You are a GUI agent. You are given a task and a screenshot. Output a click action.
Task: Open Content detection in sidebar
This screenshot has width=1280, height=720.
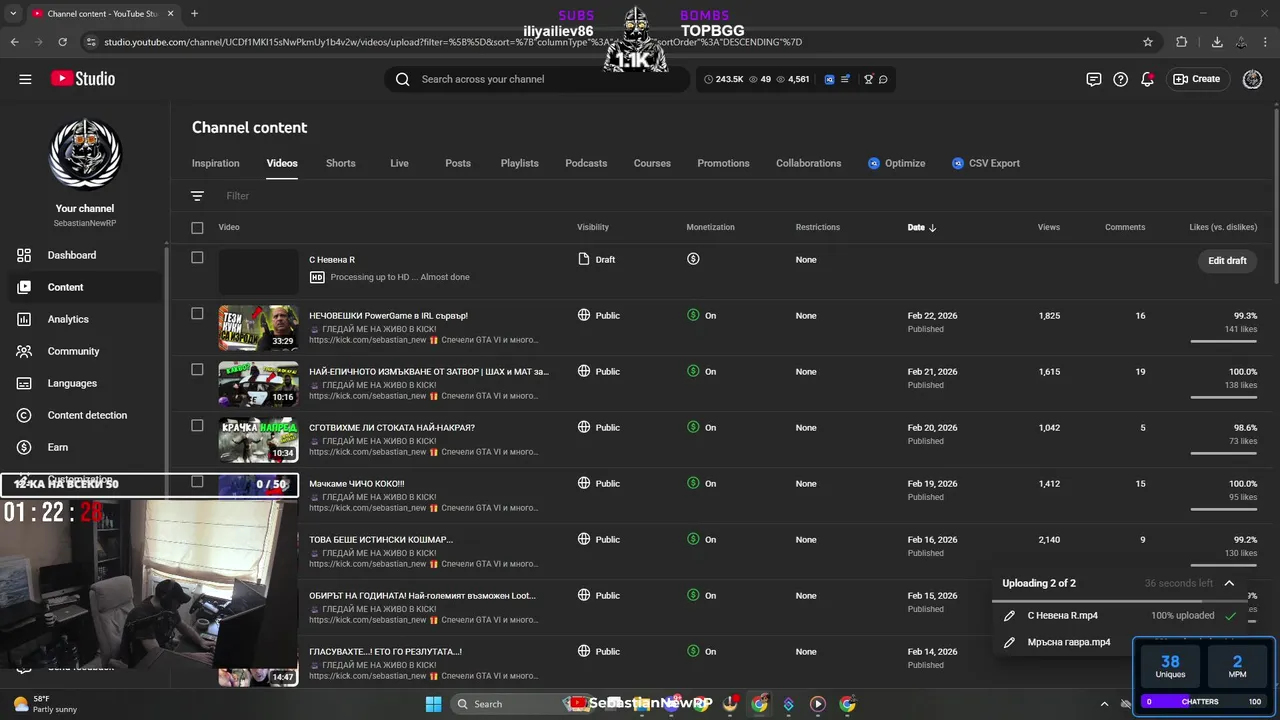point(87,415)
